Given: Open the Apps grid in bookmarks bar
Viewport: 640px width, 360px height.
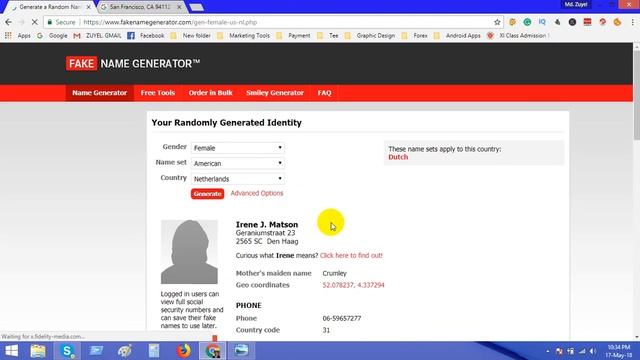Looking at the screenshot, I should (x=18, y=36).
